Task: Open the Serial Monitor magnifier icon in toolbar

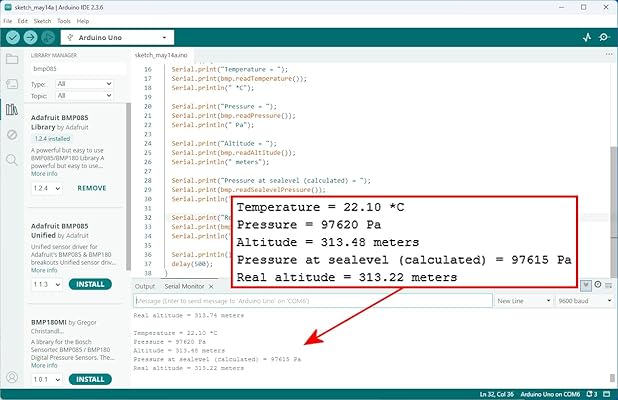Action: (604, 37)
